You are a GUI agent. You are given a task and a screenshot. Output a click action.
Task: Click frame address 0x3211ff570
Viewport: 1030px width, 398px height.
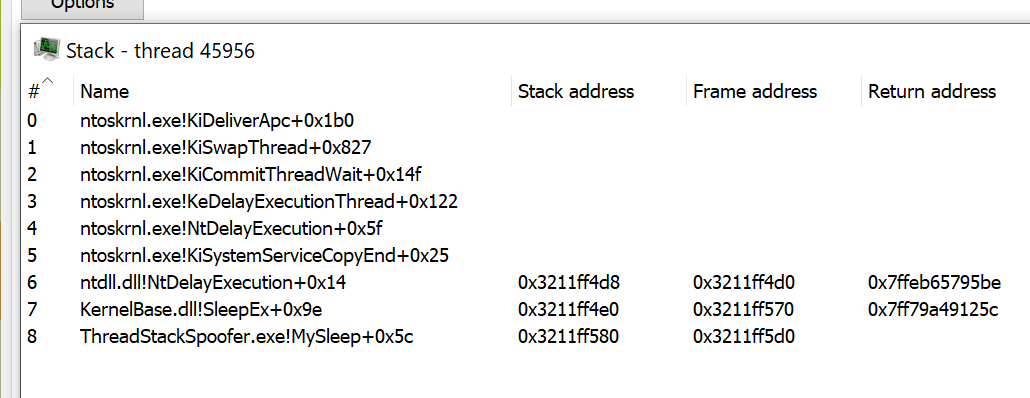(744, 309)
